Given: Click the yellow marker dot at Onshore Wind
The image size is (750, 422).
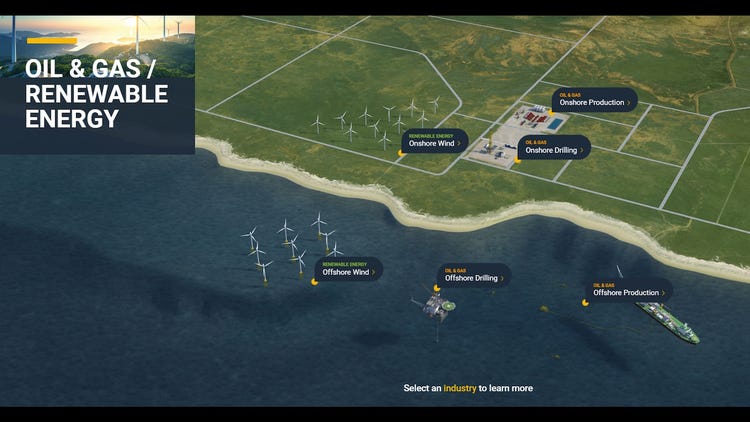Looking at the screenshot, I should [x=401, y=153].
